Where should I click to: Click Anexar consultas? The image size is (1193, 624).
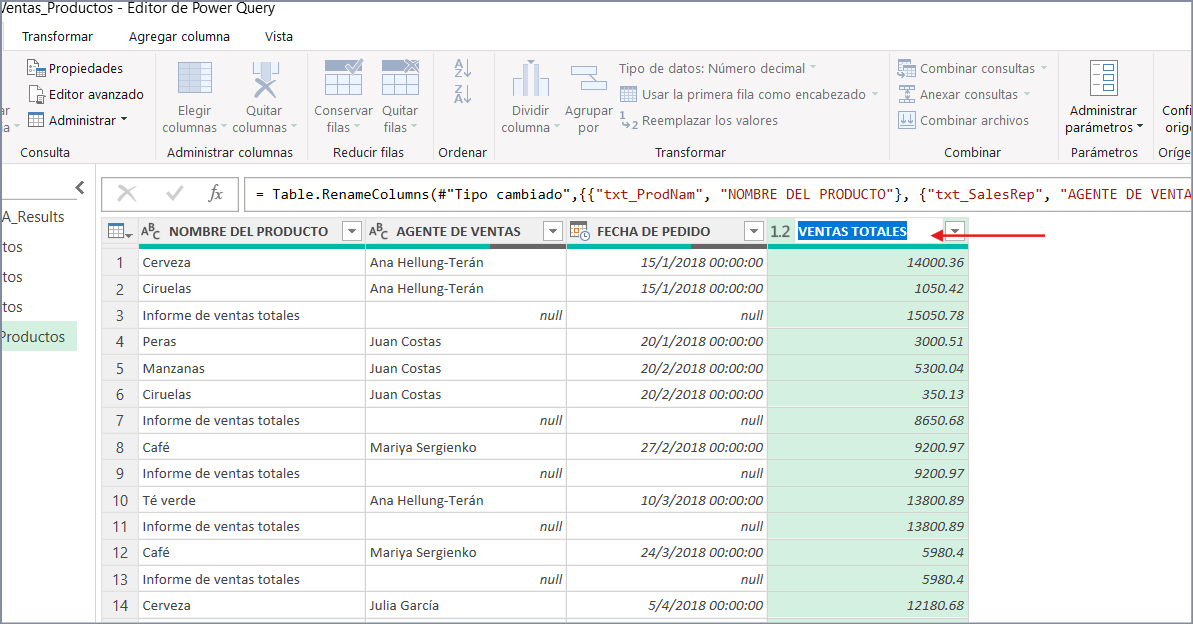click(964, 94)
